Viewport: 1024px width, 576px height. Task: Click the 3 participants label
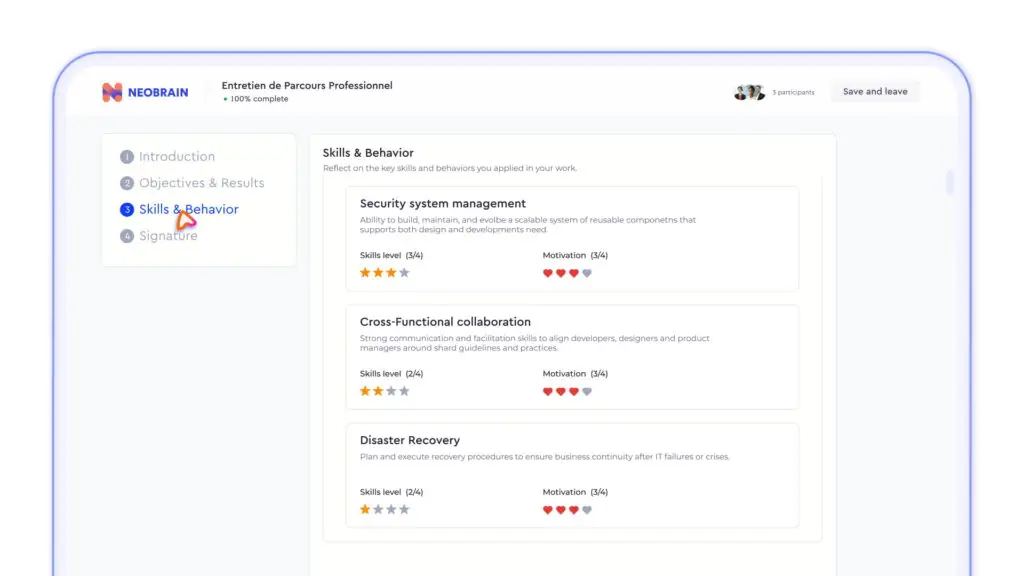tap(793, 93)
